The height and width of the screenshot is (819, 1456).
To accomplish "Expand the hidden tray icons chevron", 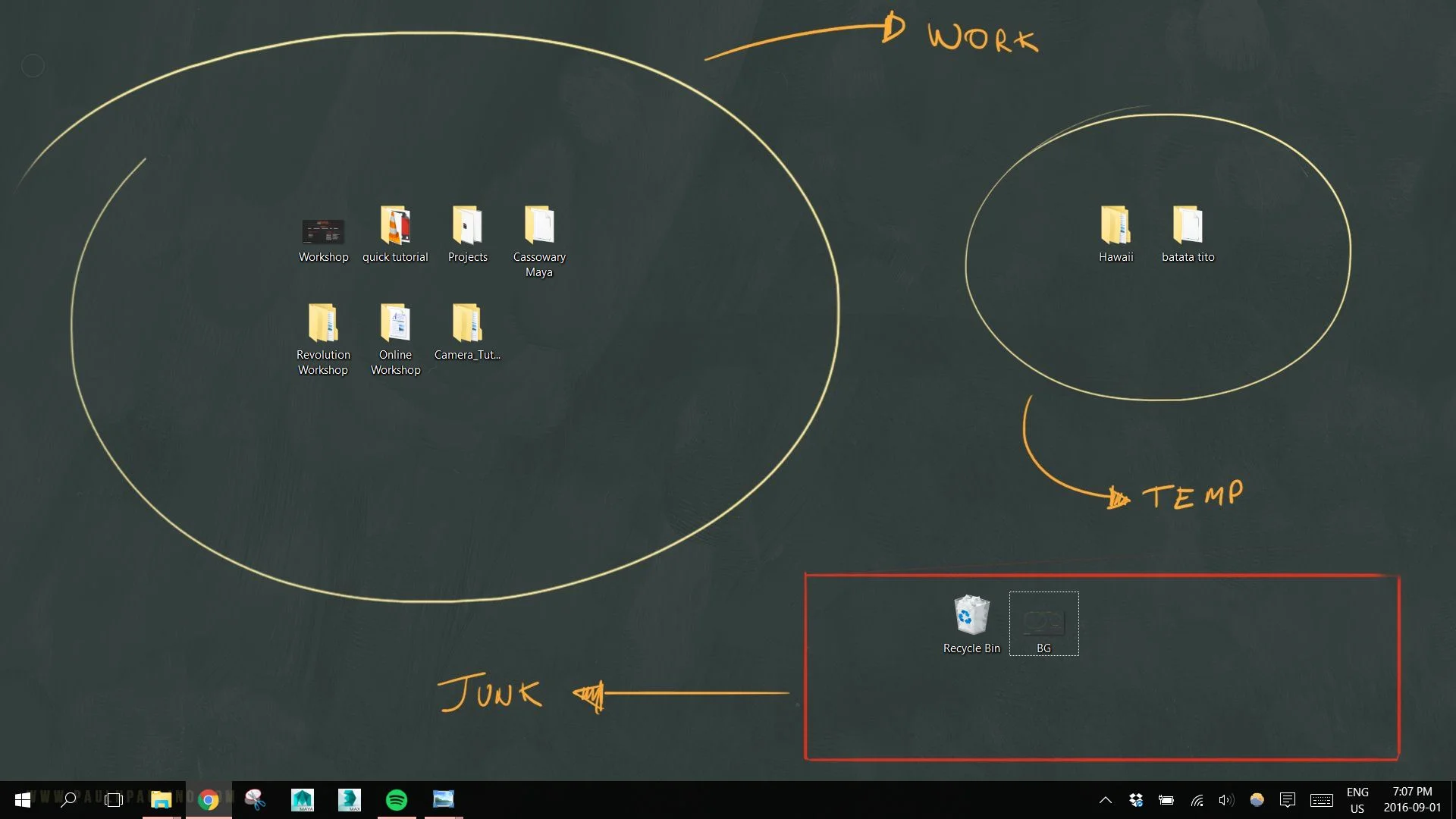I will click(x=1106, y=800).
